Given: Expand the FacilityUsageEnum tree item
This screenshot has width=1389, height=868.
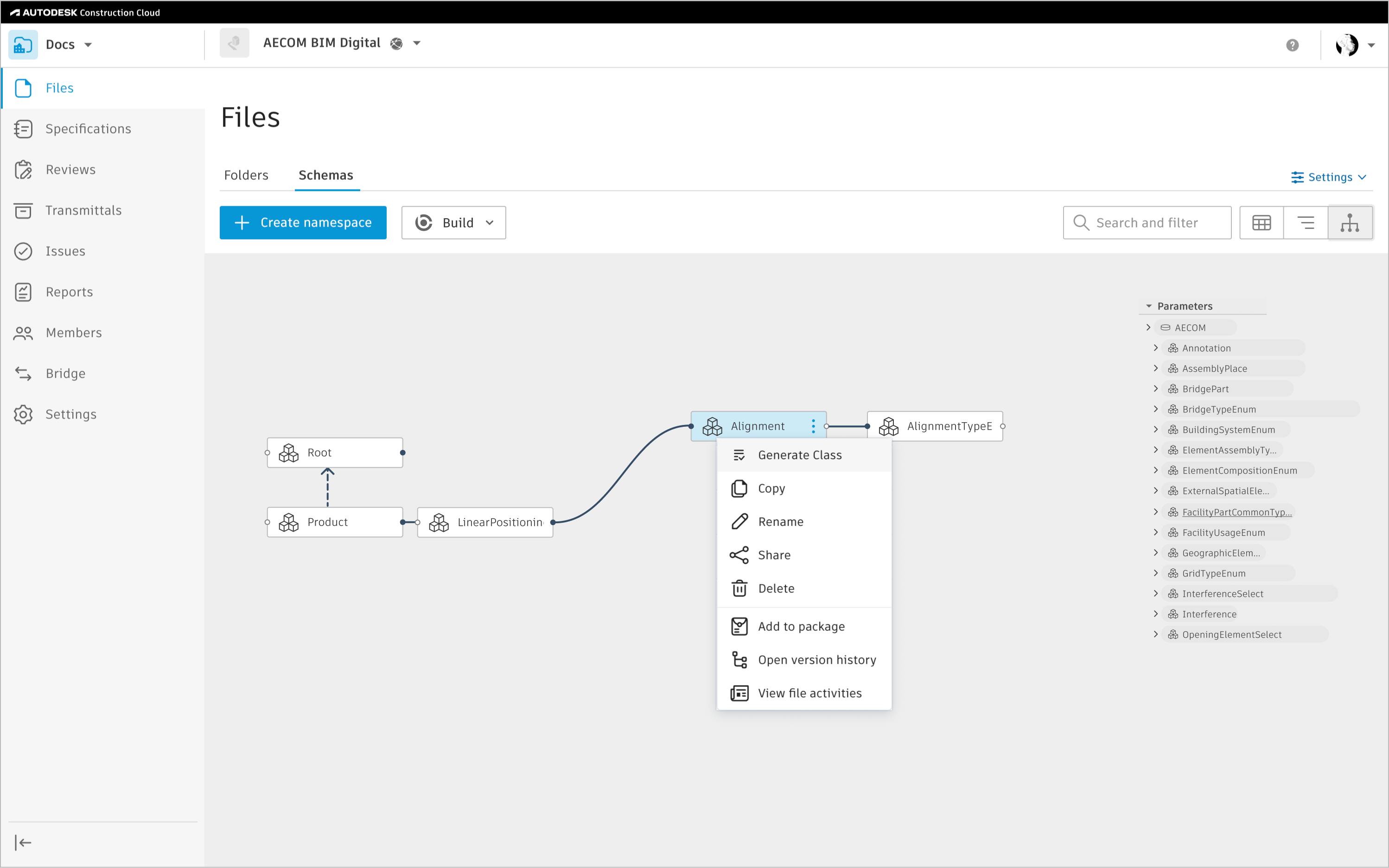Looking at the screenshot, I should pos(1155,532).
